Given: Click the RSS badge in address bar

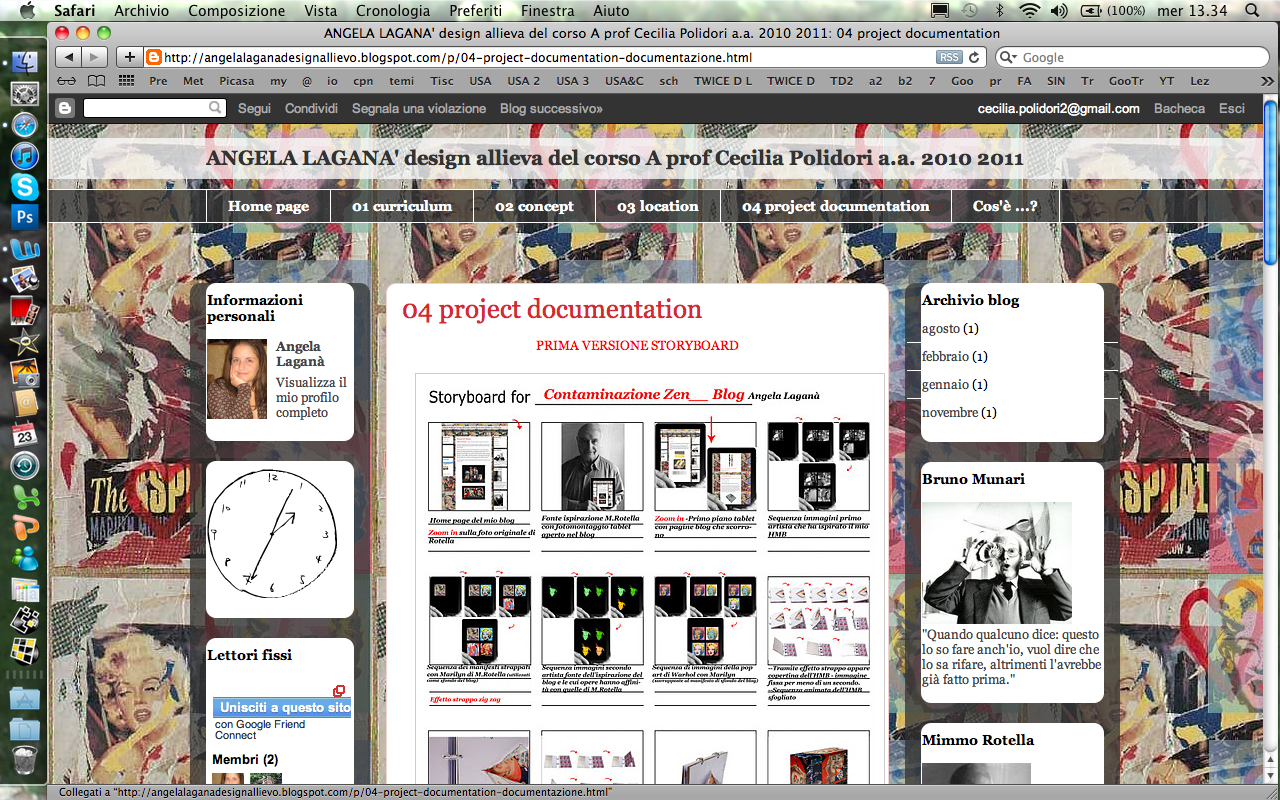Looking at the screenshot, I should pos(949,57).
